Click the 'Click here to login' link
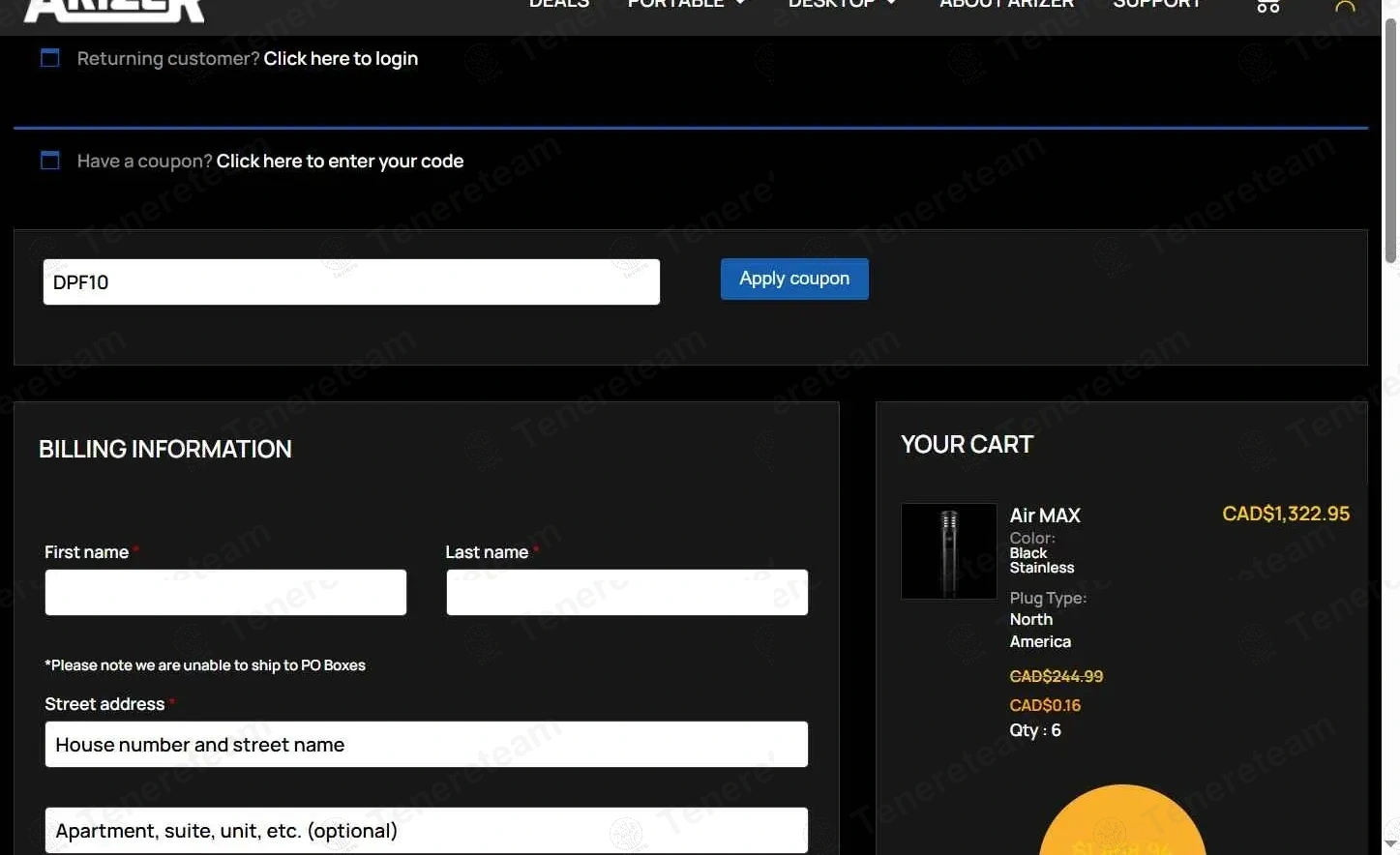The width and height of the screenshot is (1400, 855). click(x=341, y=59)
